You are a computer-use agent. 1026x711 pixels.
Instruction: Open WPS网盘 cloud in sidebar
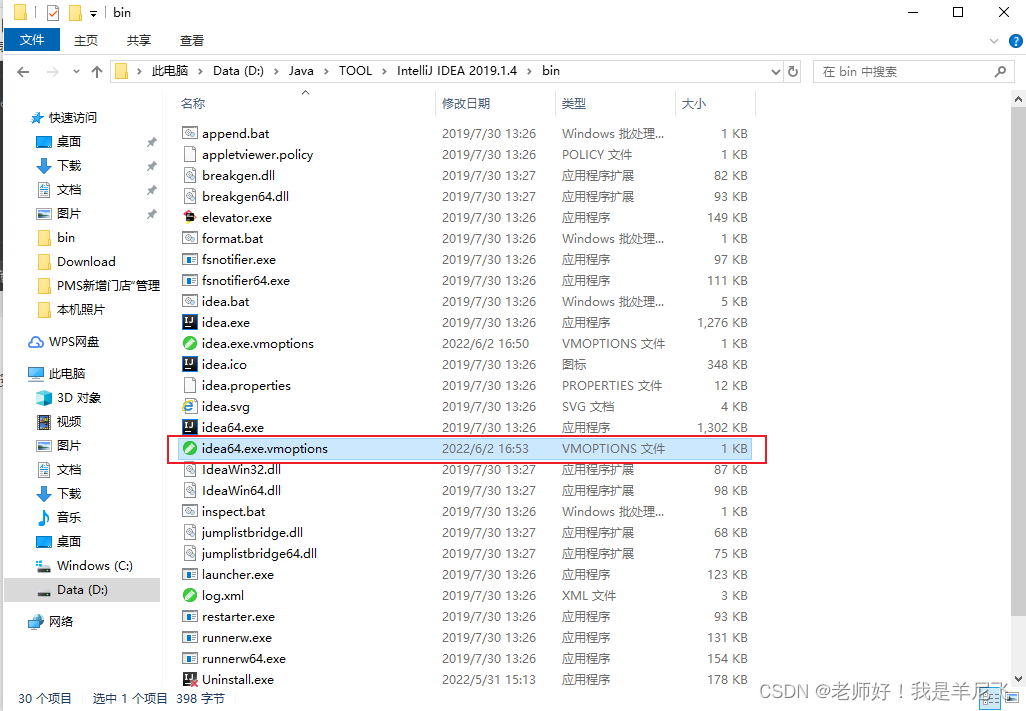pyautogui.click(x=64, y=341)
